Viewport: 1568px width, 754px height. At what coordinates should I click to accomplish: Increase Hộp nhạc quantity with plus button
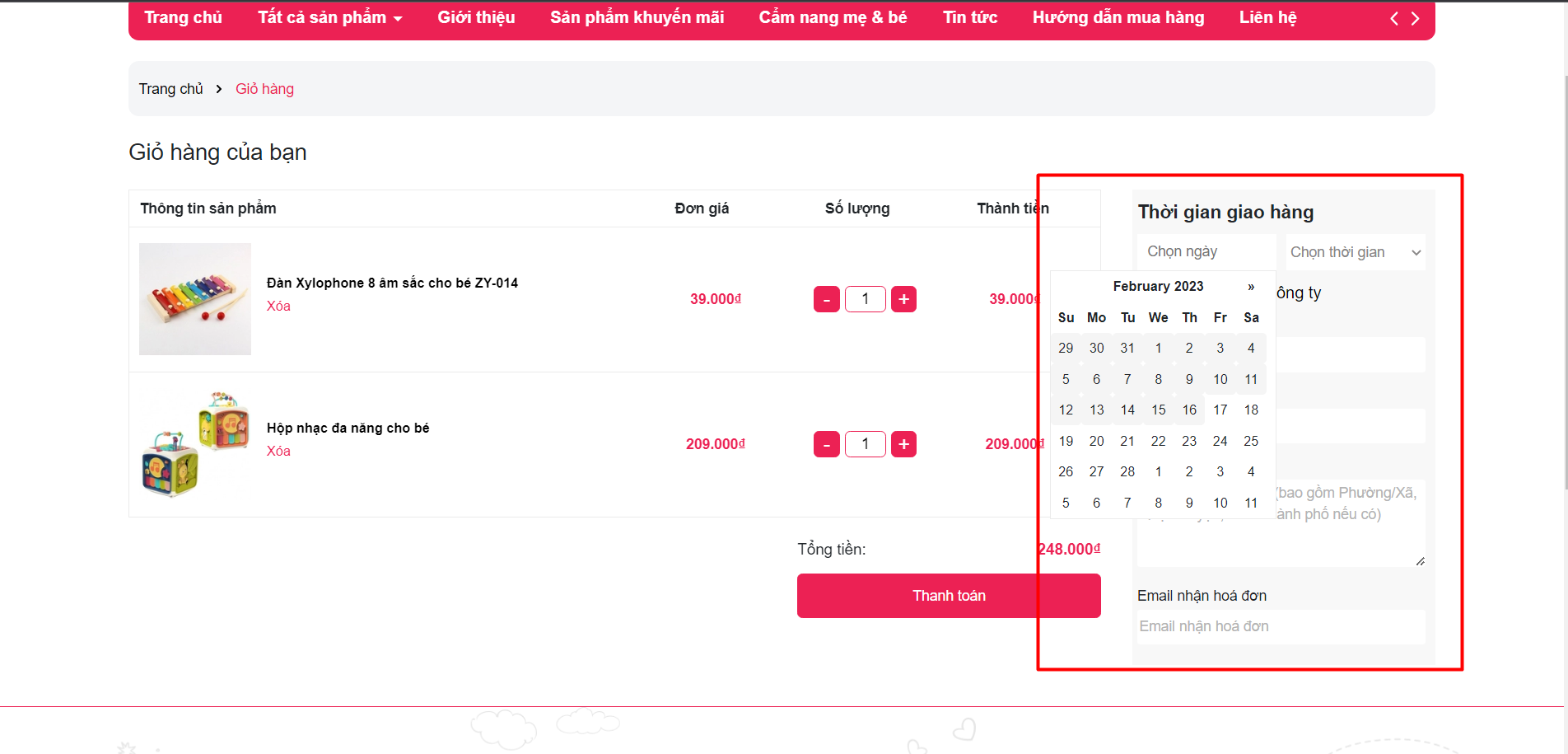pos(903,444)
